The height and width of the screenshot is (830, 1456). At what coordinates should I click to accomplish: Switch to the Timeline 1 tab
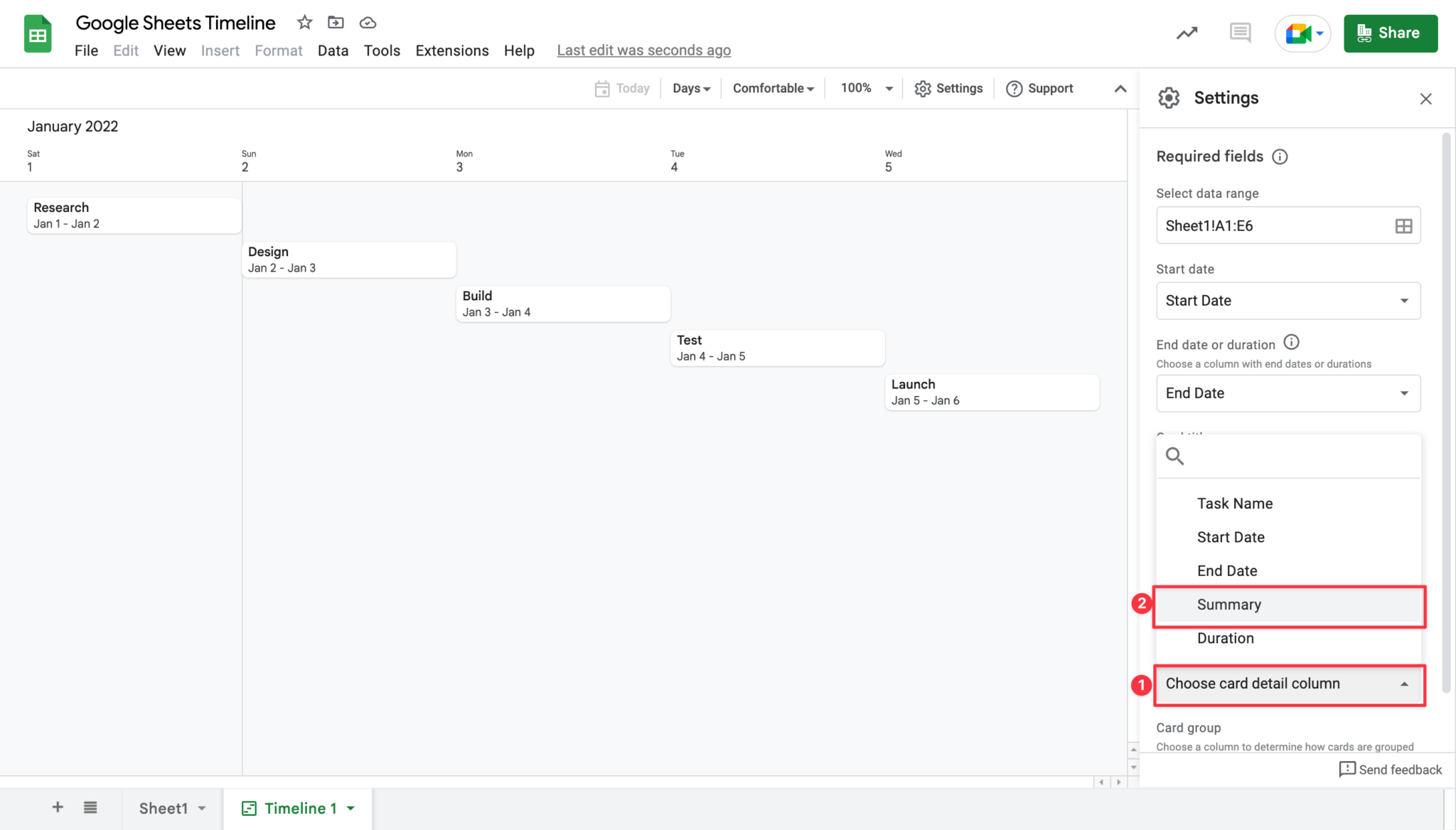pyautogui.click(x=300, y=809)
